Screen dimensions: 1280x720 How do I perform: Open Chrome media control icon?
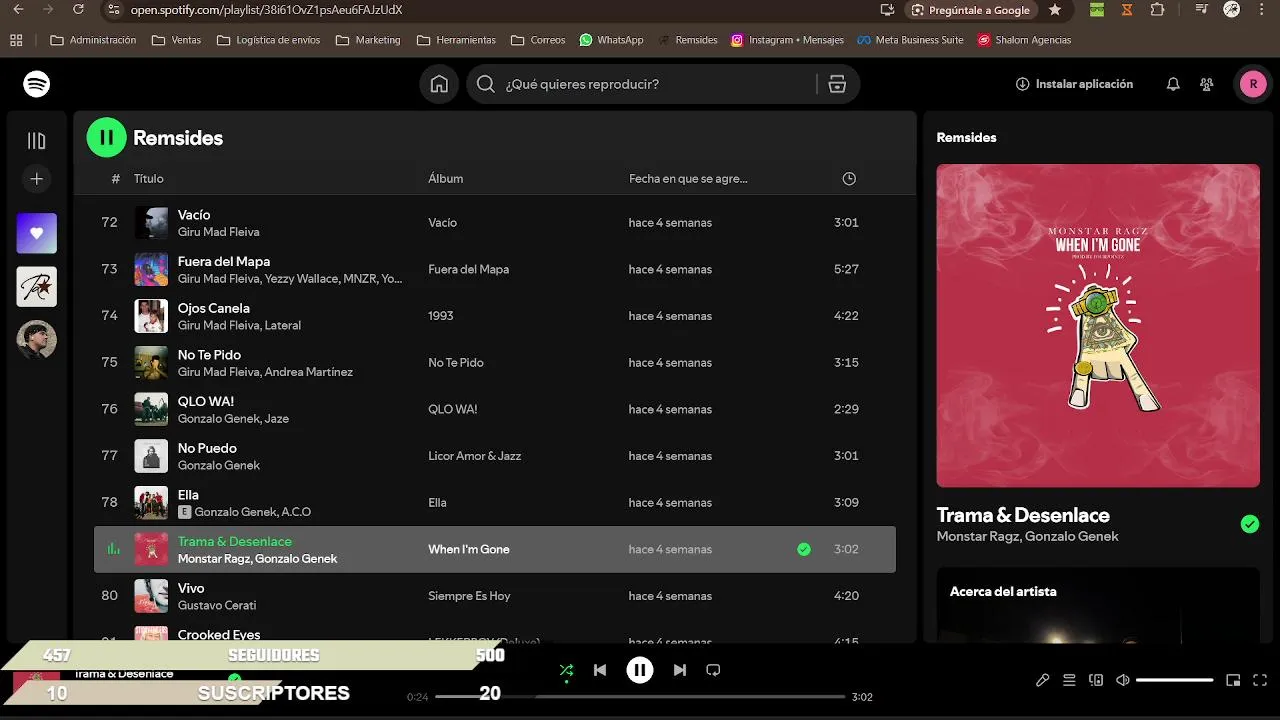point(1200,10)
